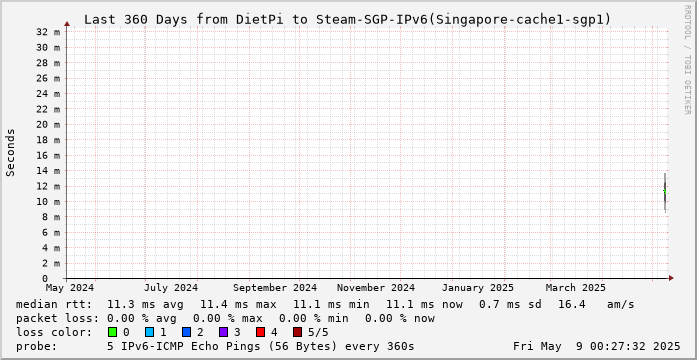The width and height of the screenshot is (697, 360).
Task: Click the 'November 2024' x-axis label
Action: click(376, 288)
